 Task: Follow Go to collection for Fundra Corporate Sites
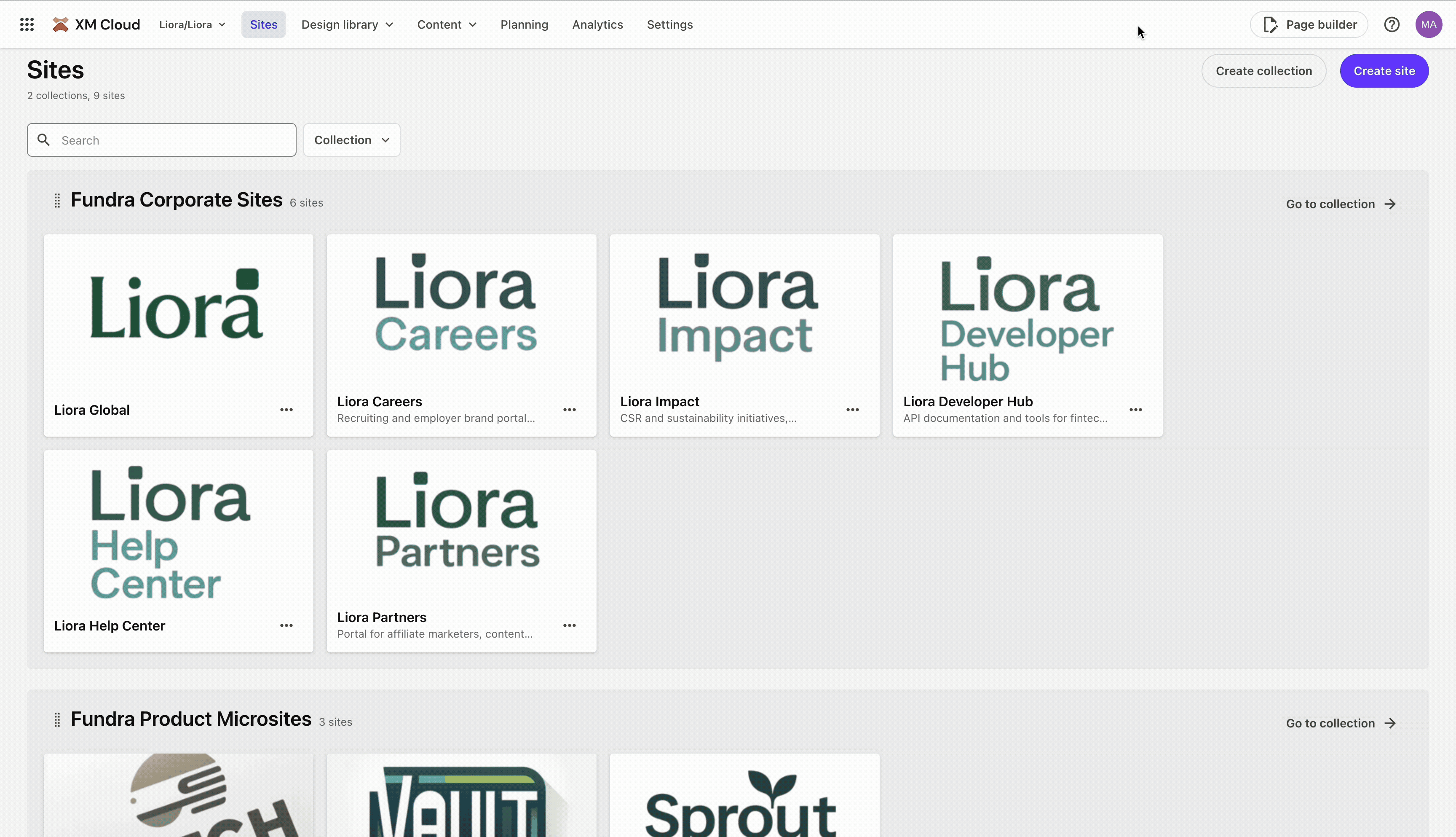pos(1341,204)
